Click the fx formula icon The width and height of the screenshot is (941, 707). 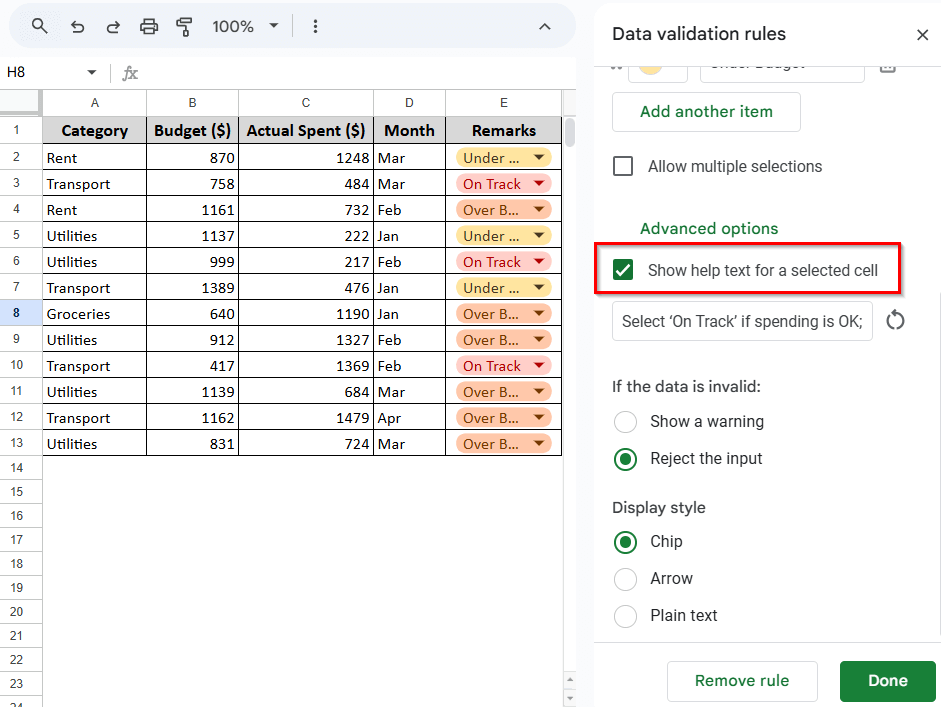pos(130,73)
